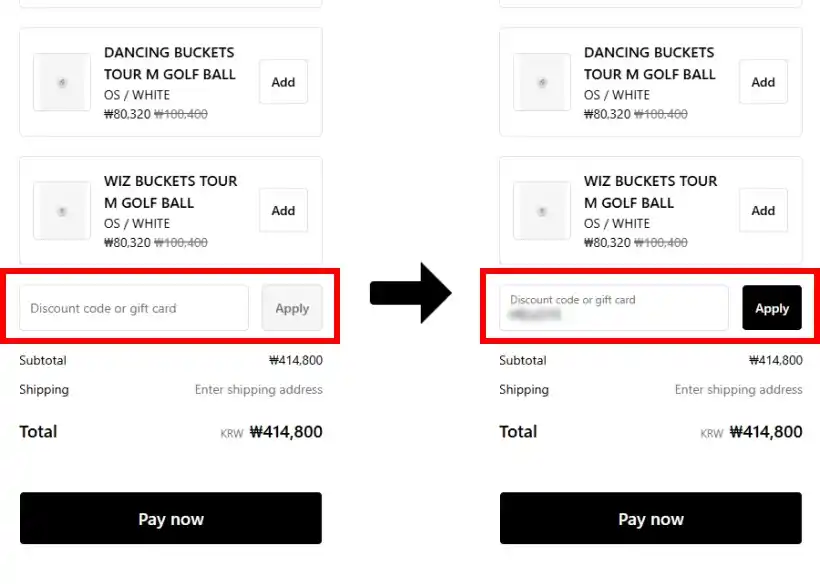
Task: Open Dancing Buckets ball thumbnail in left panel
Action: tap(62, 82)
